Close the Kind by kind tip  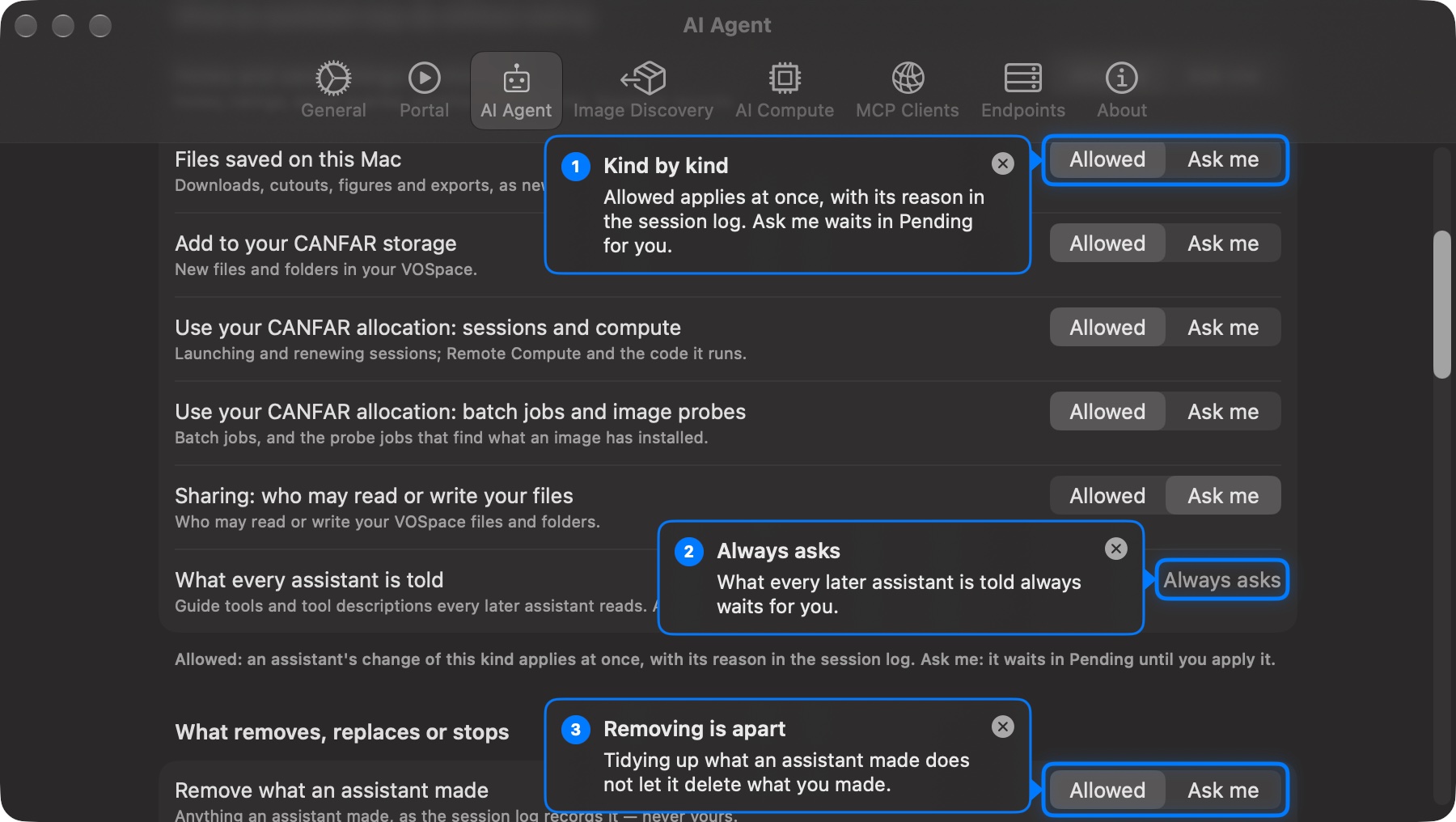pyautogui.click(x=1003, y=163)
